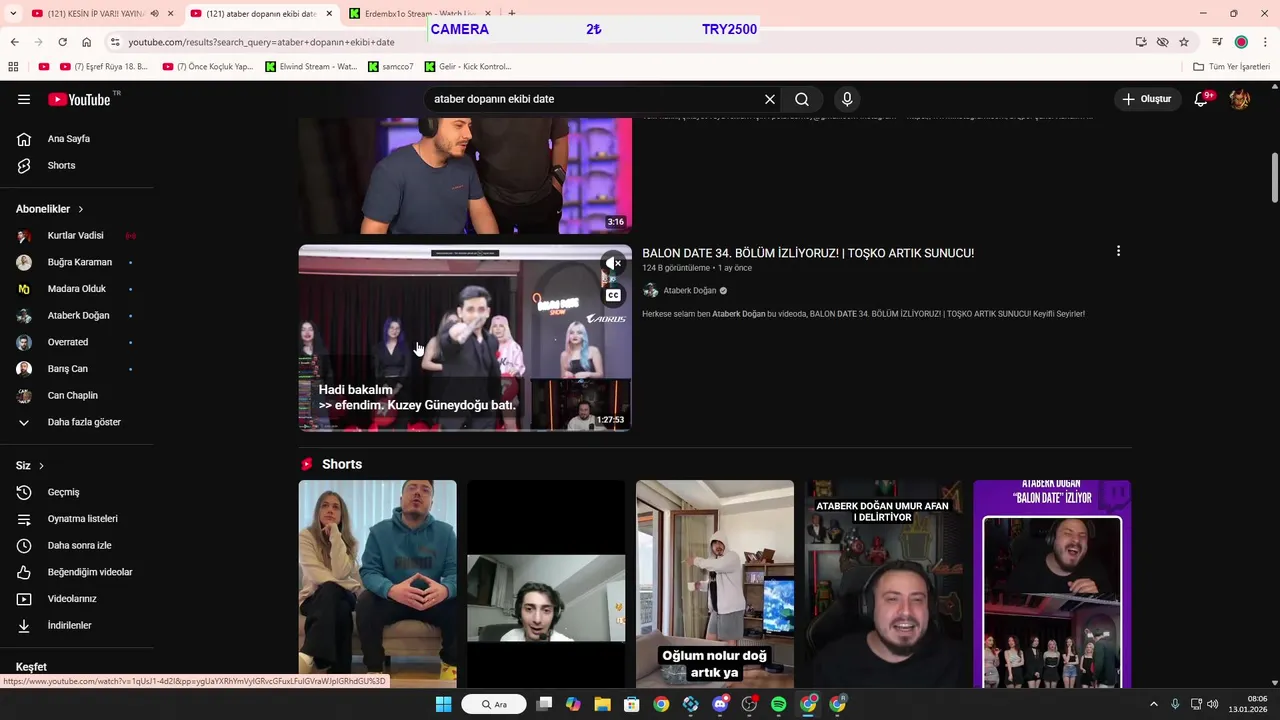The width and height of the screenshot is (1280, 720).
Task: Switch to Erdembx1o Stream tab
Action: (x=420, y=13)
